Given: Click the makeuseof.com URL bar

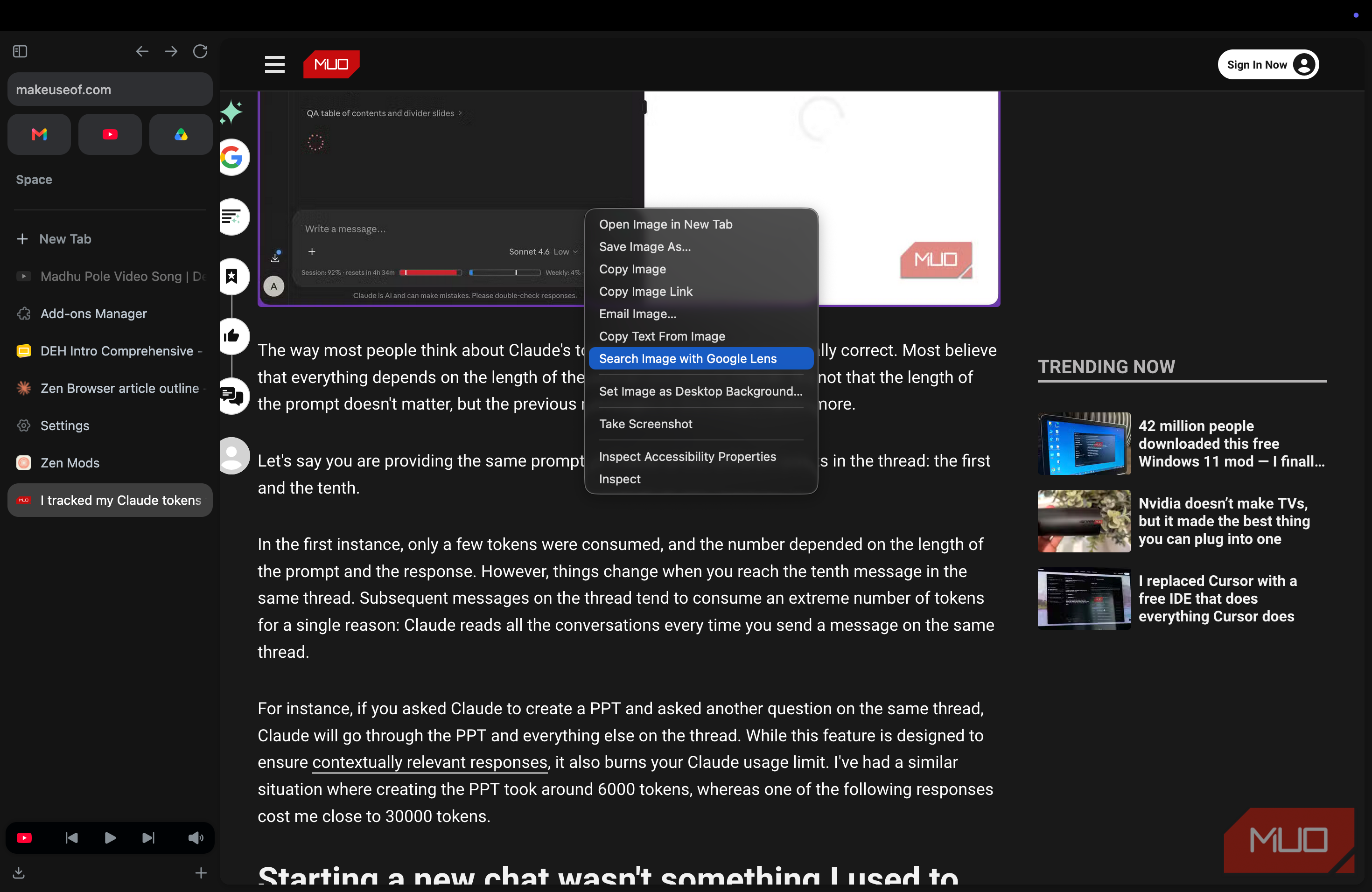Looking at the screenshot, I should point(110,89).
